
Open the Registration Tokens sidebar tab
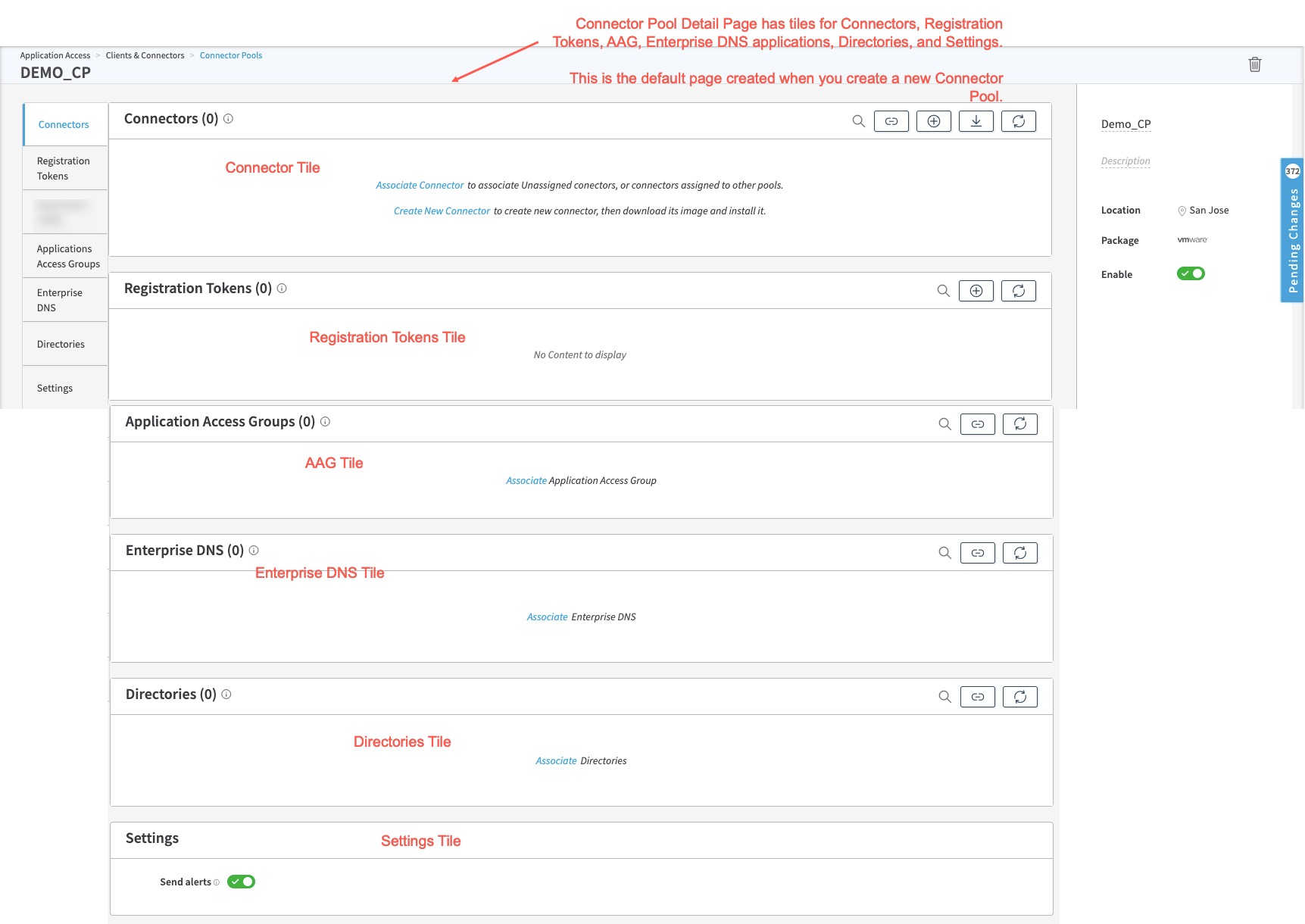click(64, 168)
